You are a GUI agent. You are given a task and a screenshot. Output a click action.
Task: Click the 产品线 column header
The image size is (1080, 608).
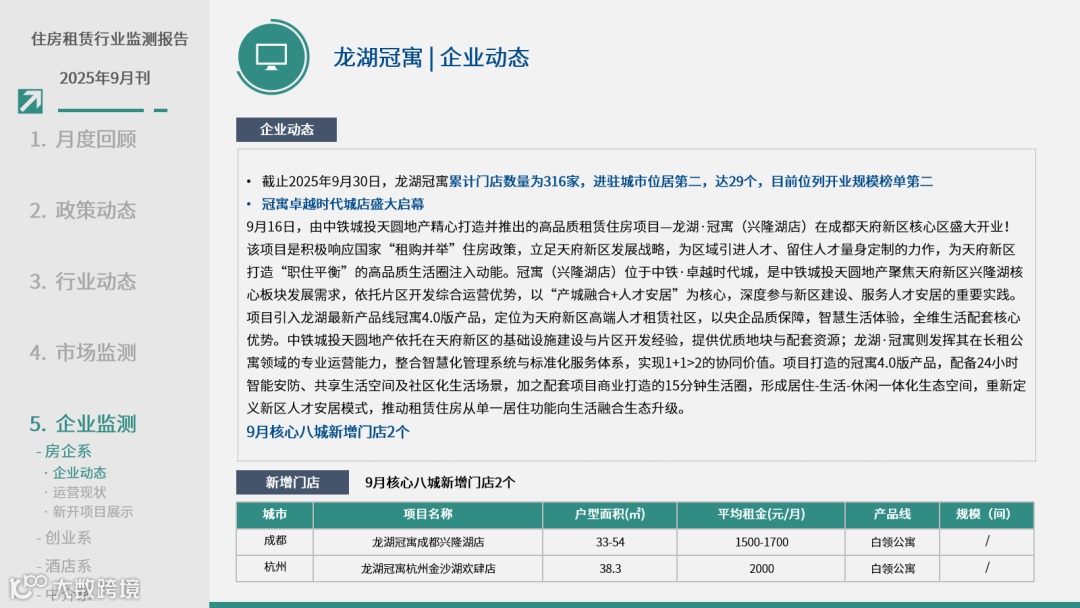893,514
